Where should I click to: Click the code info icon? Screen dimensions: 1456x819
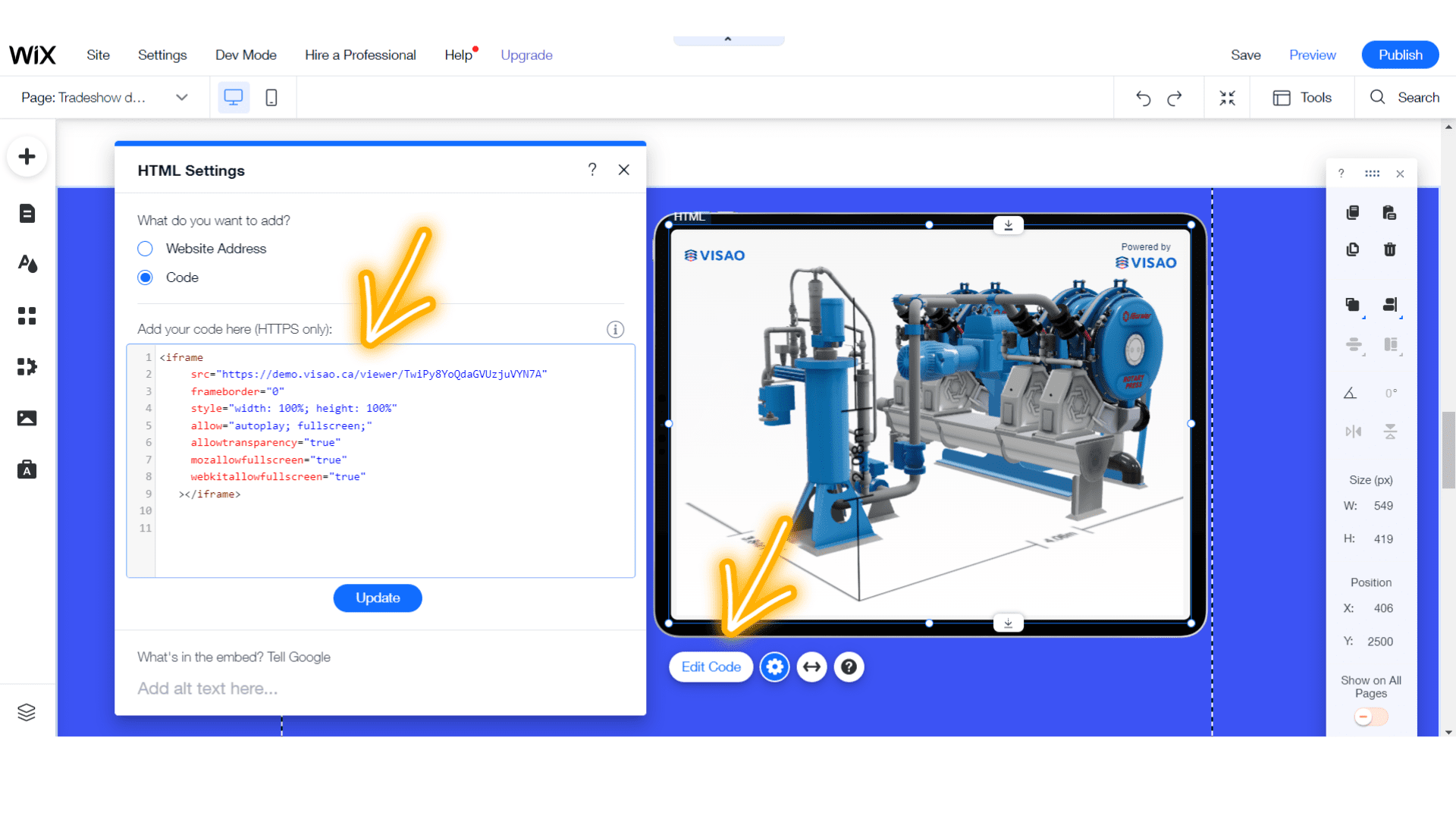pyautogui.click(x=616, y=330)
